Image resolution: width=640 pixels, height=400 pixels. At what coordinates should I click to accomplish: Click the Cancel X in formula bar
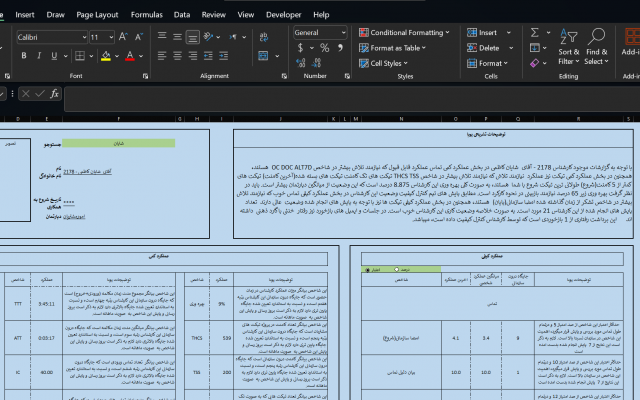tap(25, 94)
